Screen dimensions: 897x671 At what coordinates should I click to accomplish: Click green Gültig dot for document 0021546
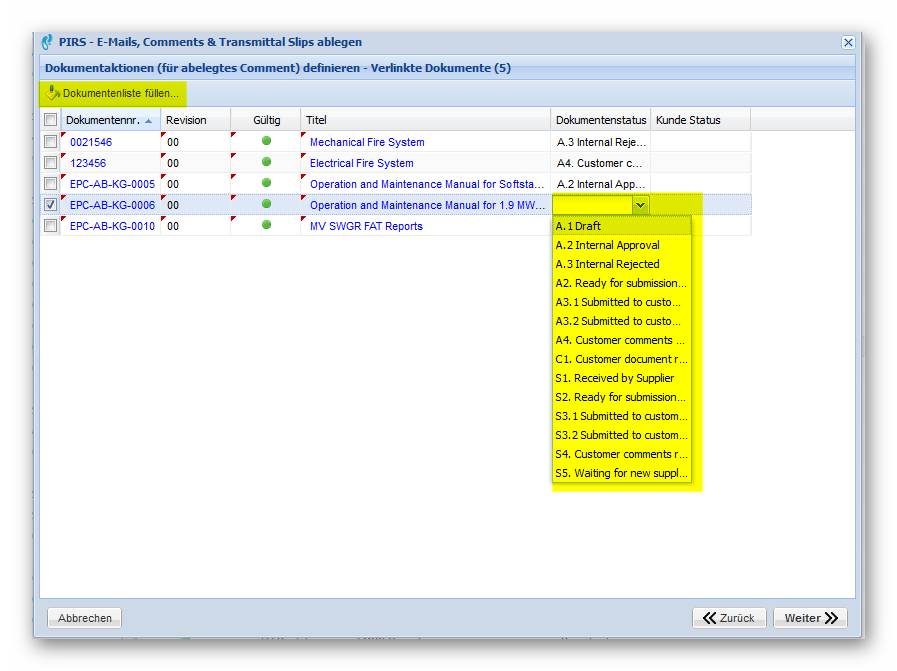[266, 141]
